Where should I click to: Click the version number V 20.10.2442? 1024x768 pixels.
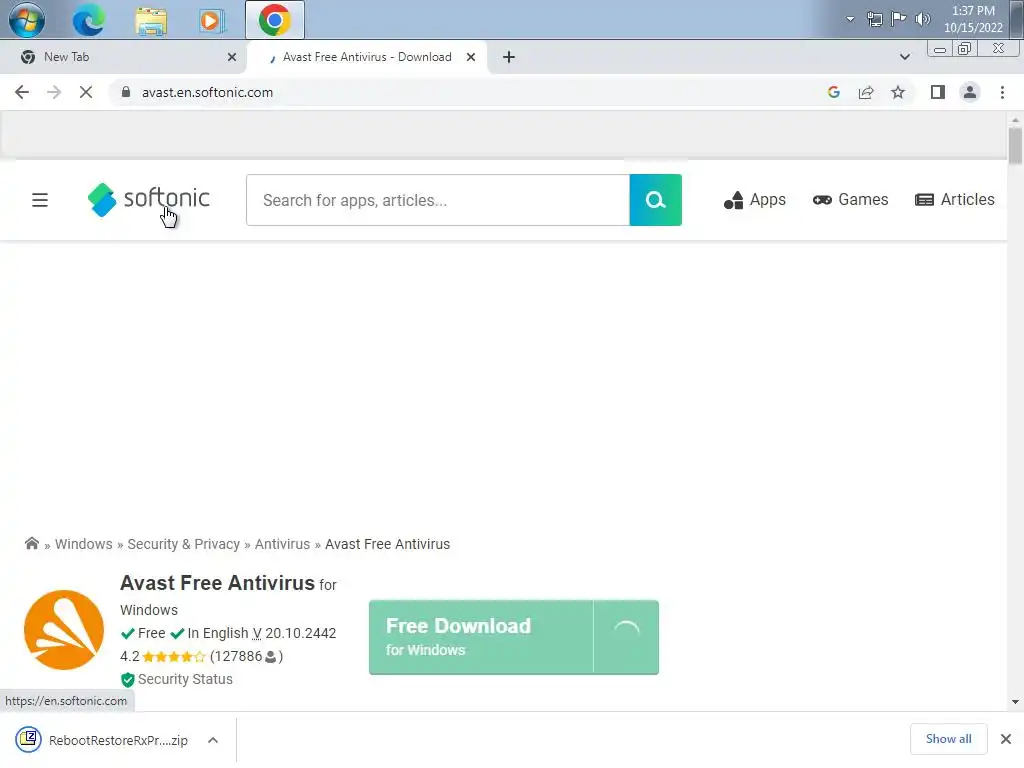point(294,633)
